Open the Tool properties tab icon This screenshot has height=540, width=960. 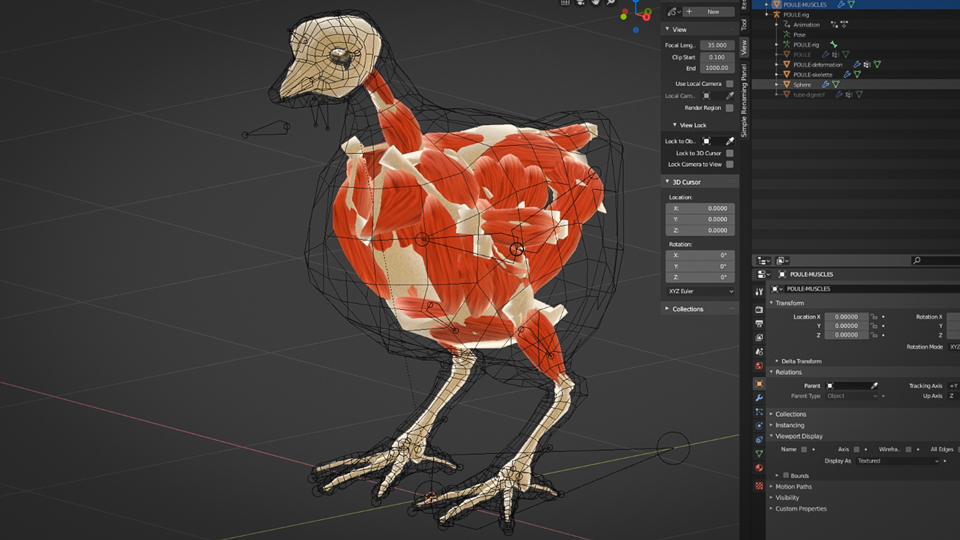point(759,292)
